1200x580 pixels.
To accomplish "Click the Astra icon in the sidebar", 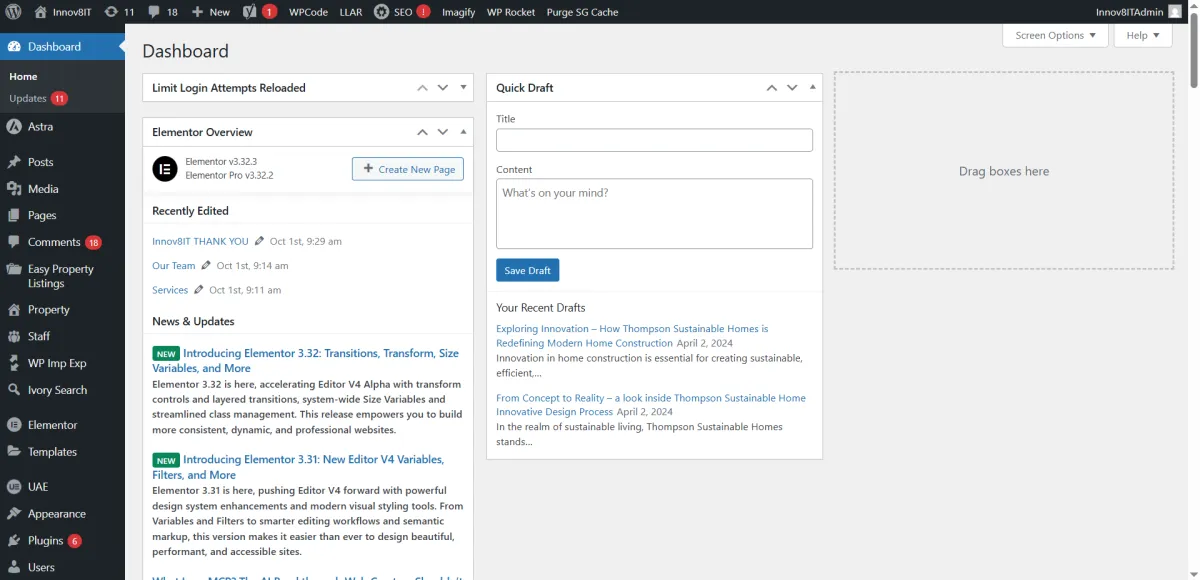I will click(x=14, y=127).
